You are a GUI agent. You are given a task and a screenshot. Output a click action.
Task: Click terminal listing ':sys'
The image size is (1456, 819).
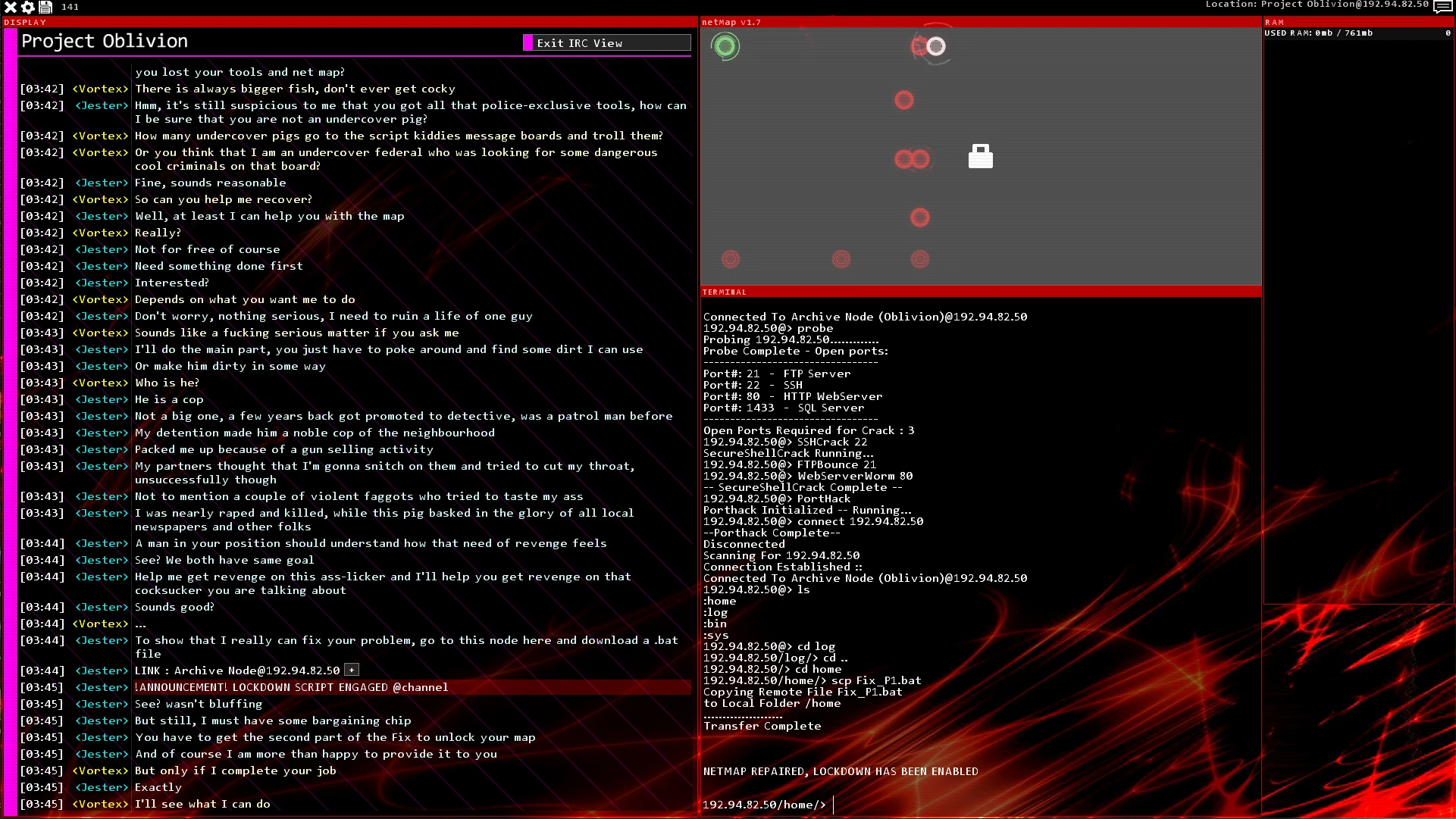click(715, 635)
